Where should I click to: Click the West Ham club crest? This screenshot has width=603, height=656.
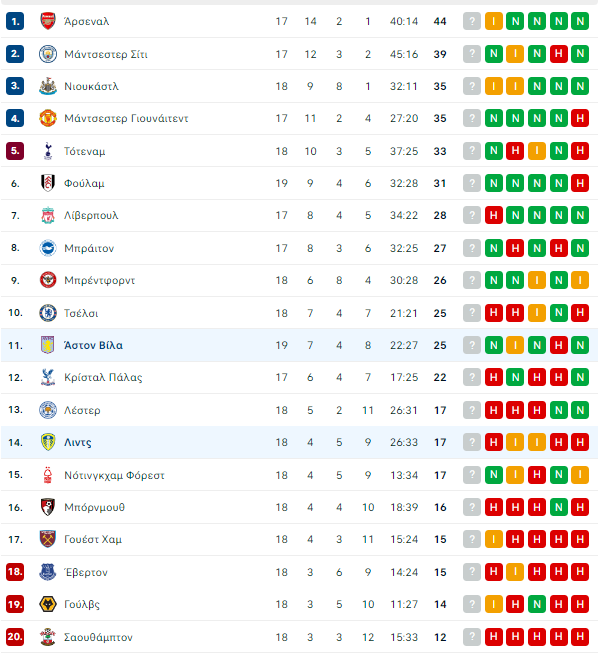[48, 539]
